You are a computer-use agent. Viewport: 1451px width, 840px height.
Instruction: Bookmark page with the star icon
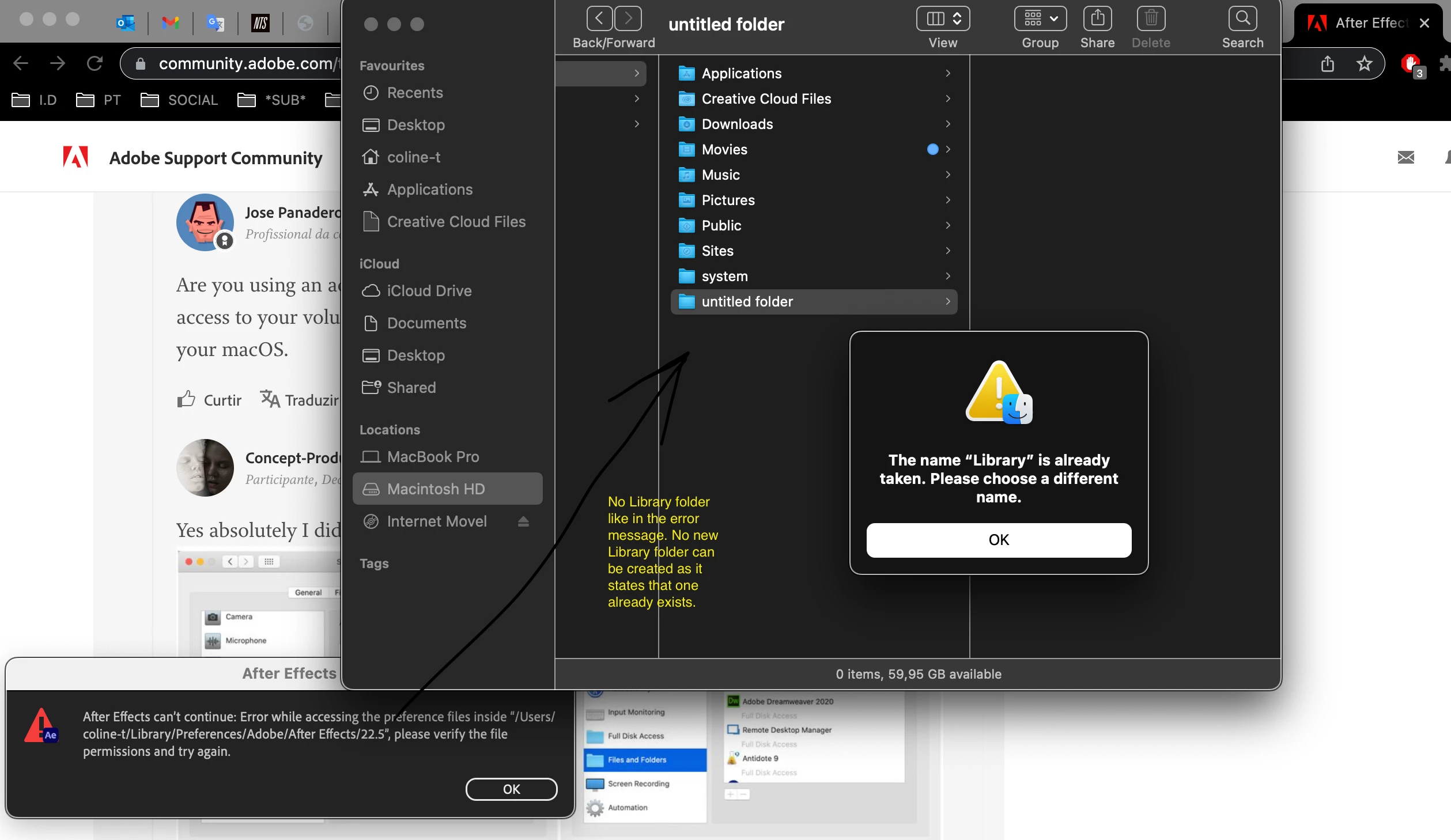point(1364,63)
